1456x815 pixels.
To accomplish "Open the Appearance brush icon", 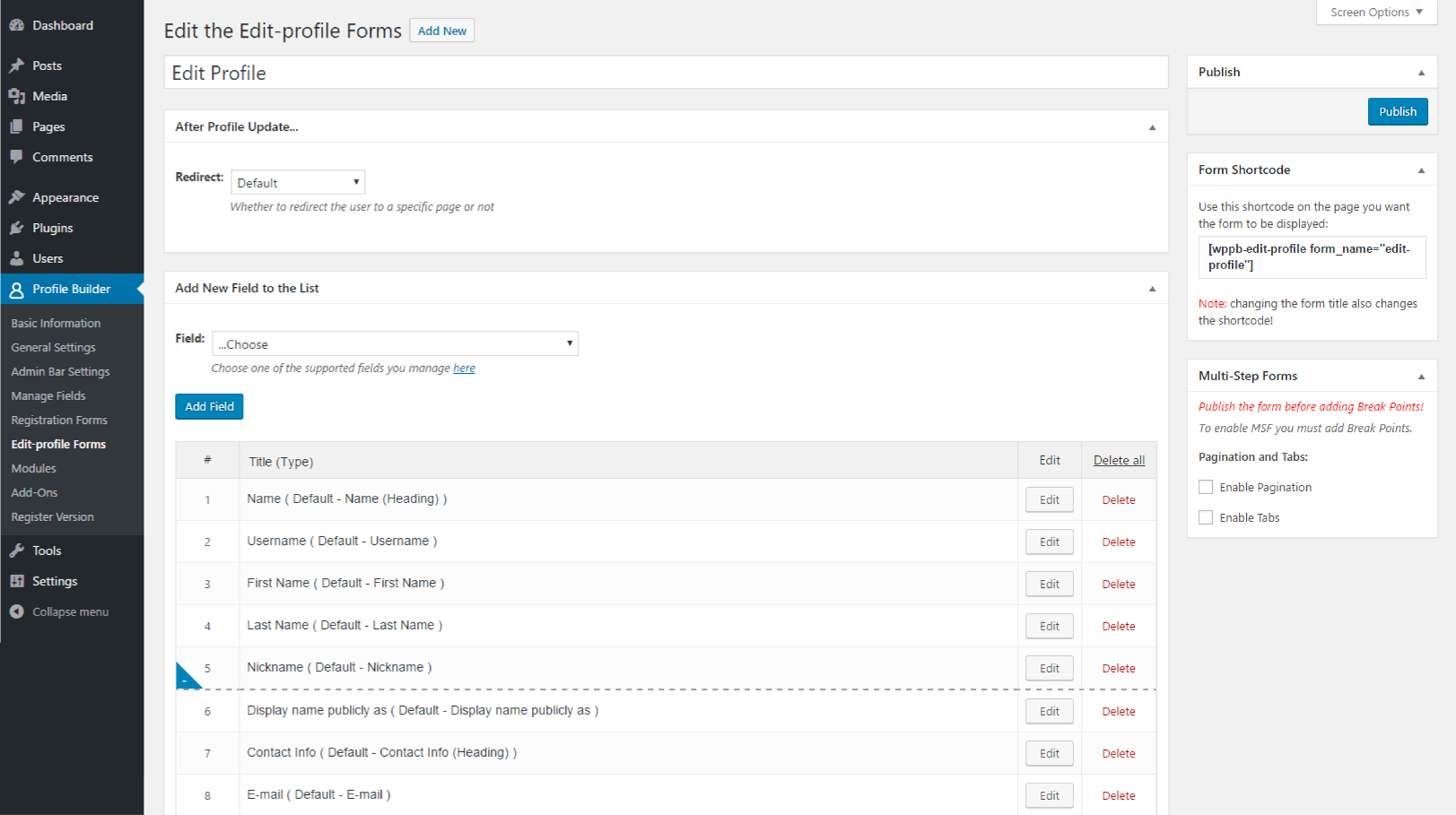I will pyautogui.click(x=17, y=196).
